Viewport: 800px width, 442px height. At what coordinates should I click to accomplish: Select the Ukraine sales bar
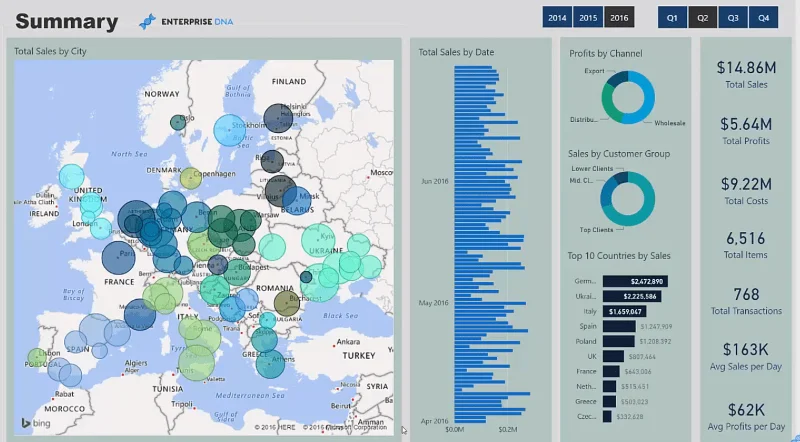(x=632, y=296)
